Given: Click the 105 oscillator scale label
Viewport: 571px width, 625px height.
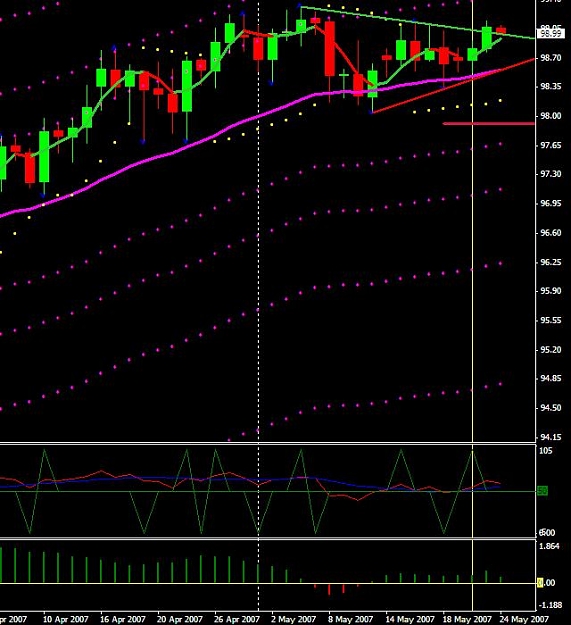Looking at the screenshot, I should [545, 451].
